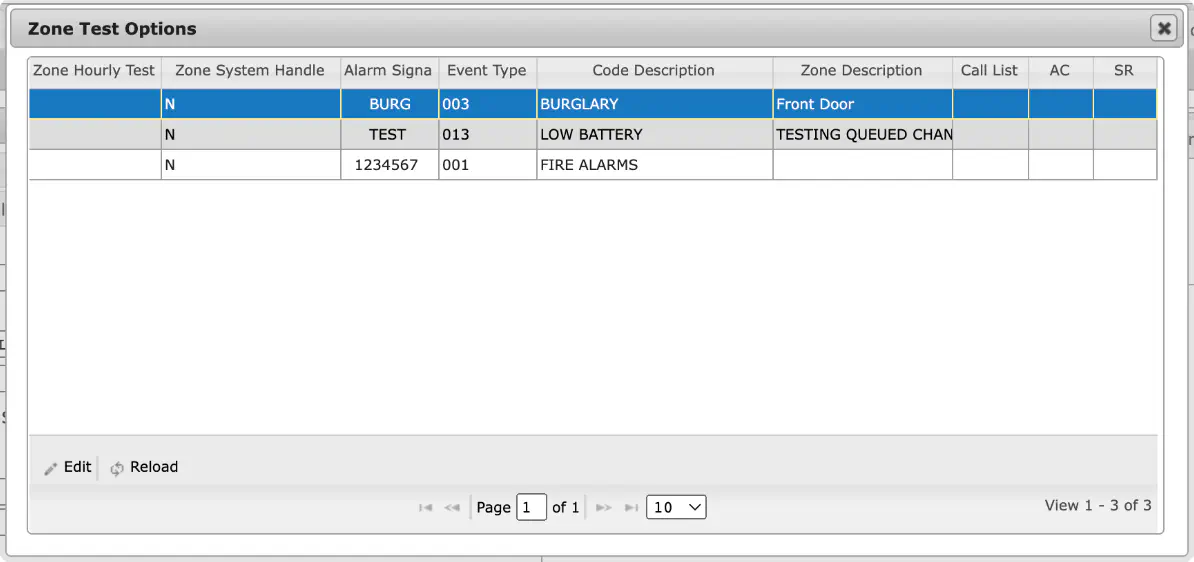Click the BURGLARY code description cell
This screenshot has width=1194, height=562.
click(654, 104)
